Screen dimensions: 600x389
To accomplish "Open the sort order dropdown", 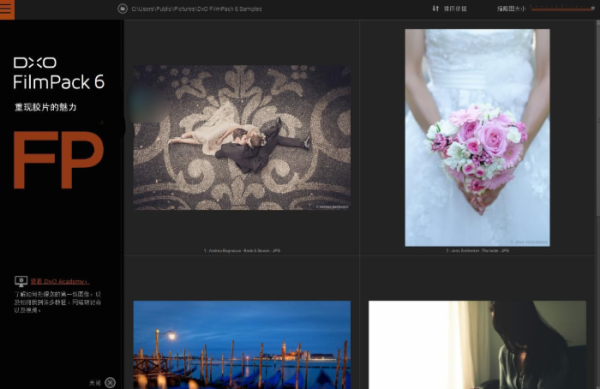I will pyautogui.click(x=455, y=9).
